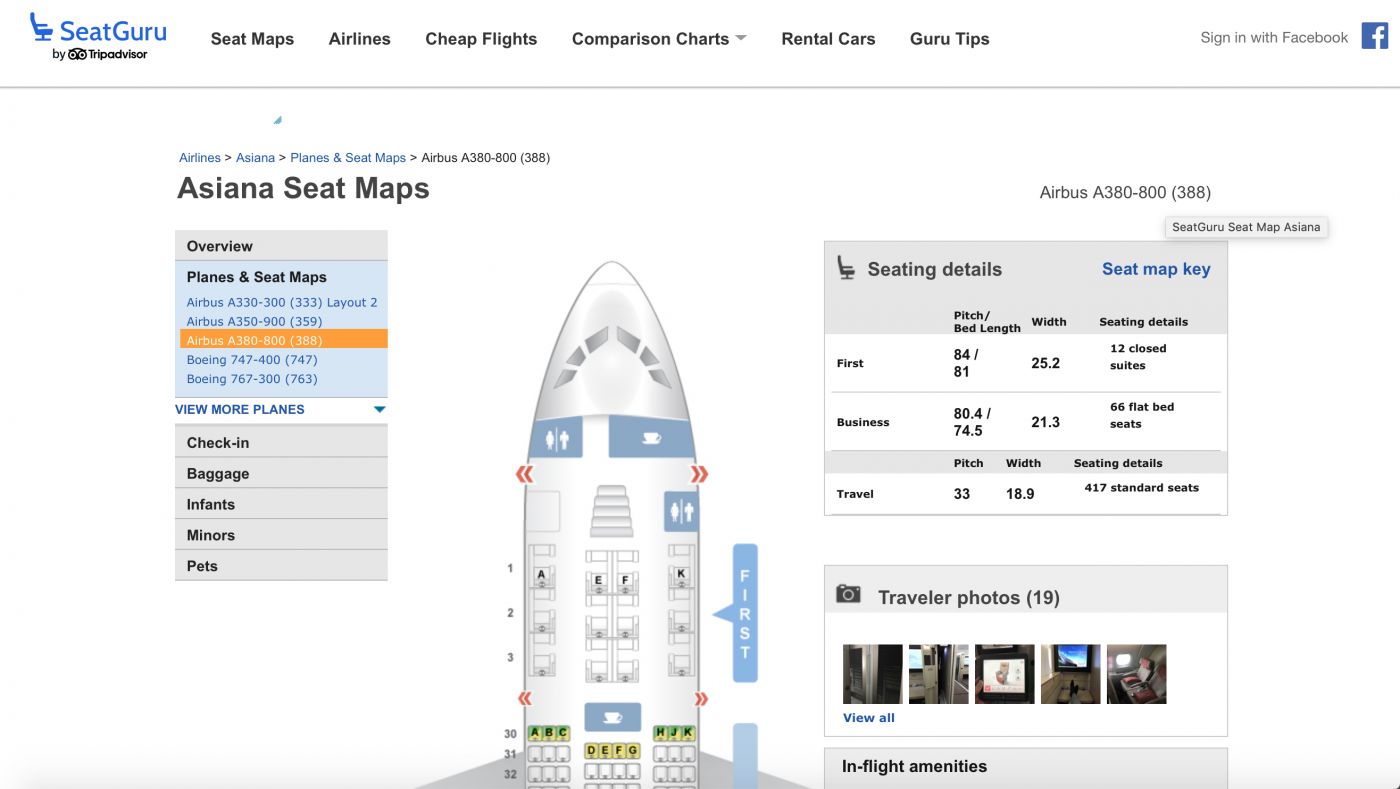Click the SeatGuru logo
The height and width of the screenshot is (789, 1400).
98,38
